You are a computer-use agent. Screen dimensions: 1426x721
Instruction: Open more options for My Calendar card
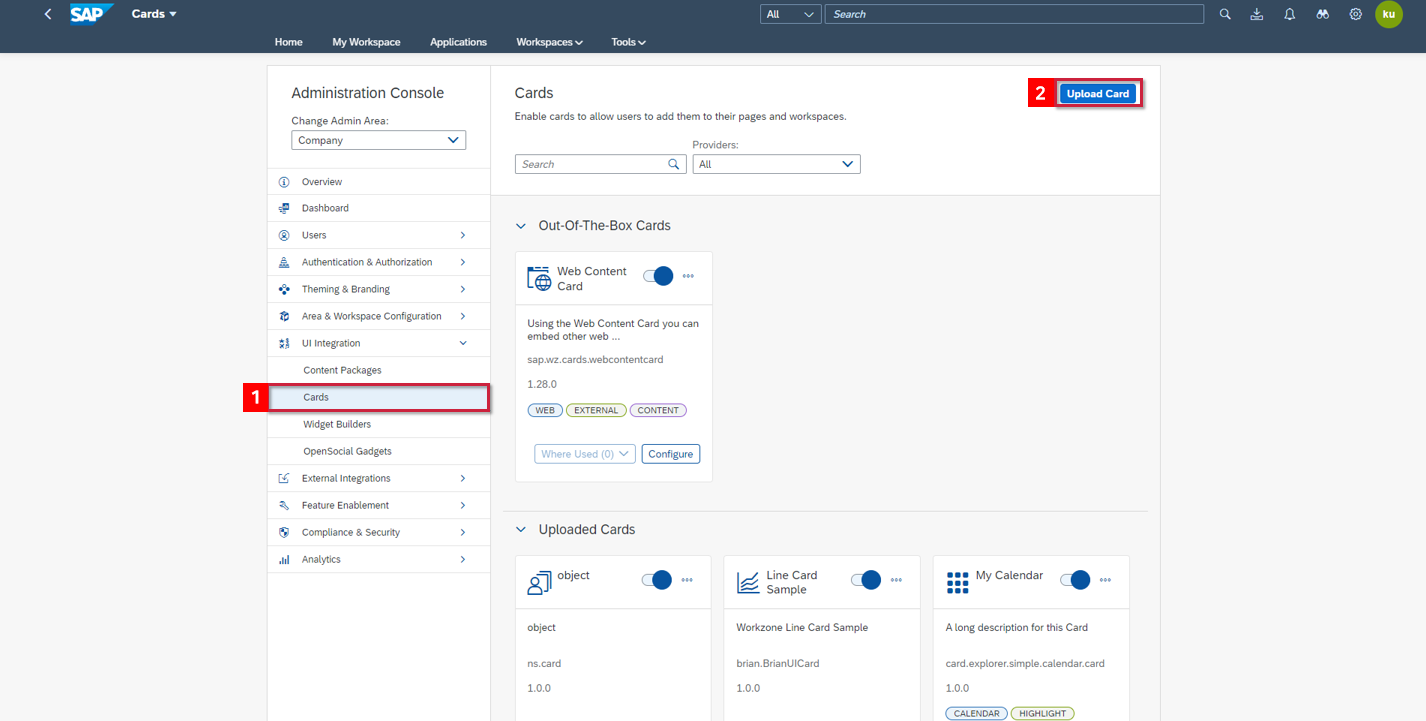[1105, 579]
